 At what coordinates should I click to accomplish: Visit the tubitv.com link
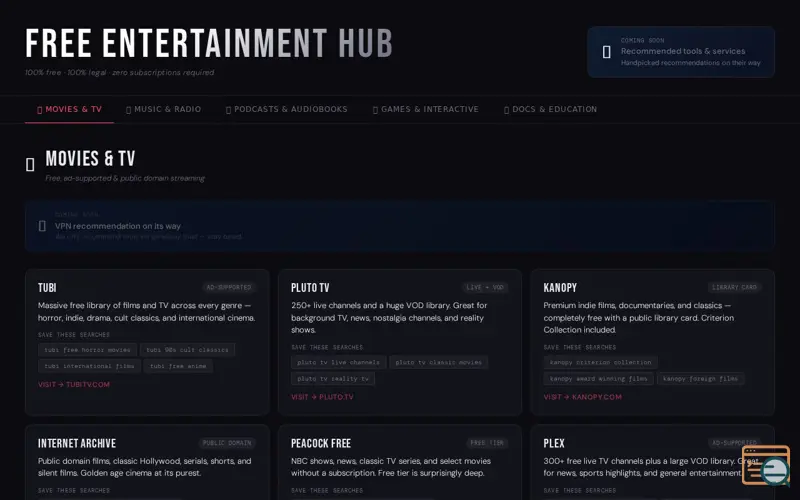tap(74, 385)
